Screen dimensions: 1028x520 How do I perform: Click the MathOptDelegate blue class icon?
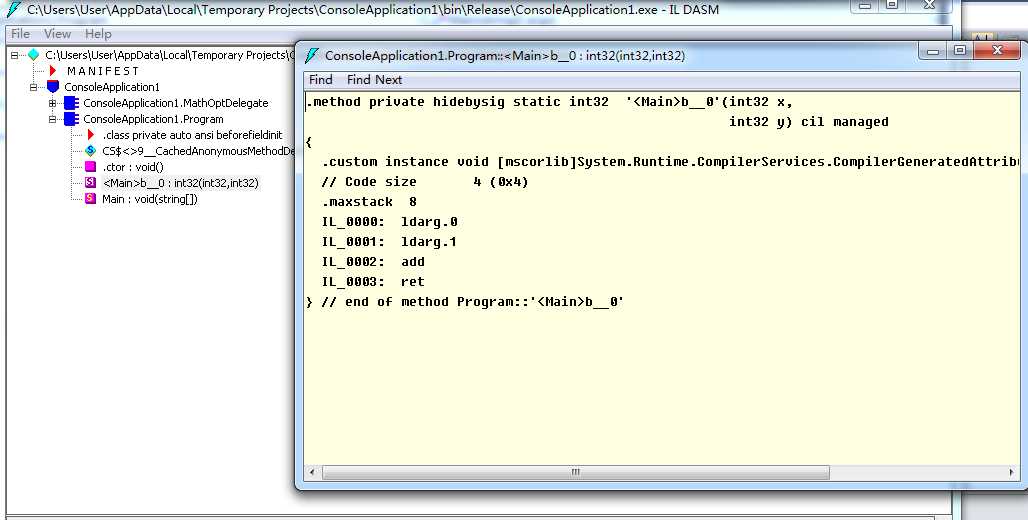[x=71, y=103]
